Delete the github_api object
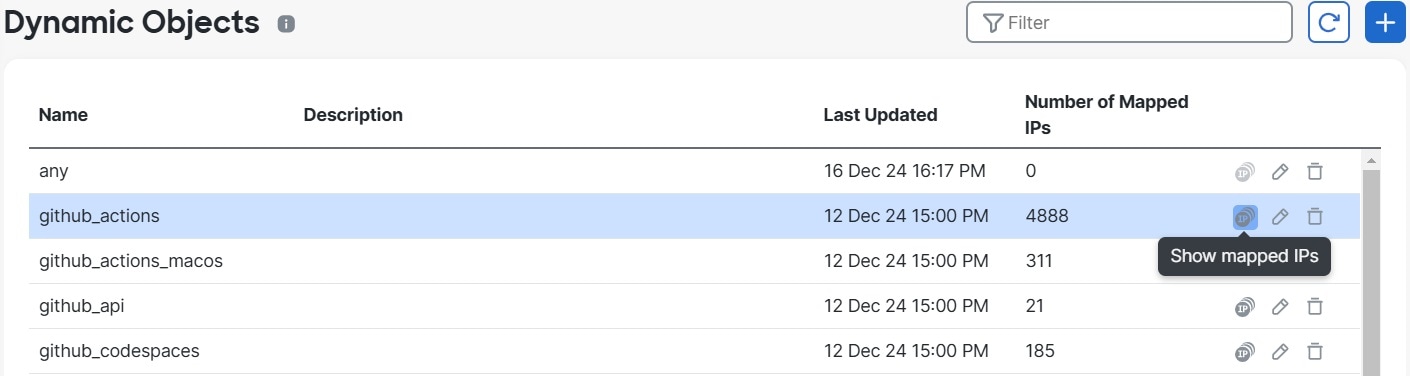Screen dimensions: 1410x376 [1315, 306]
